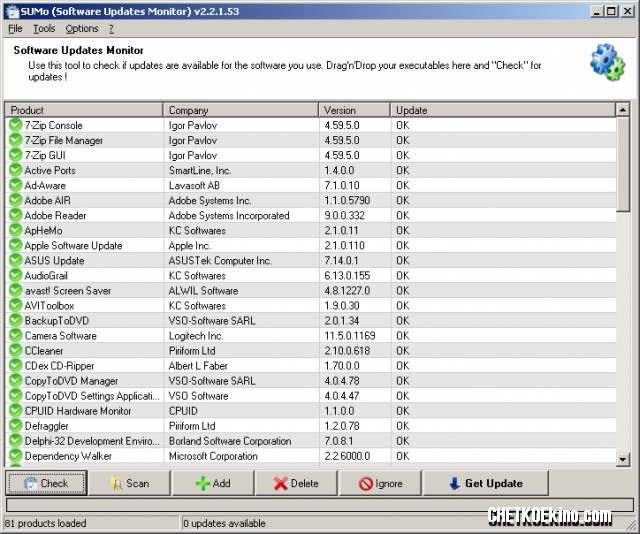Sort list by the Version column header
Image resolution: width=640 pixels, height=534 pixels.
point(355,110)
